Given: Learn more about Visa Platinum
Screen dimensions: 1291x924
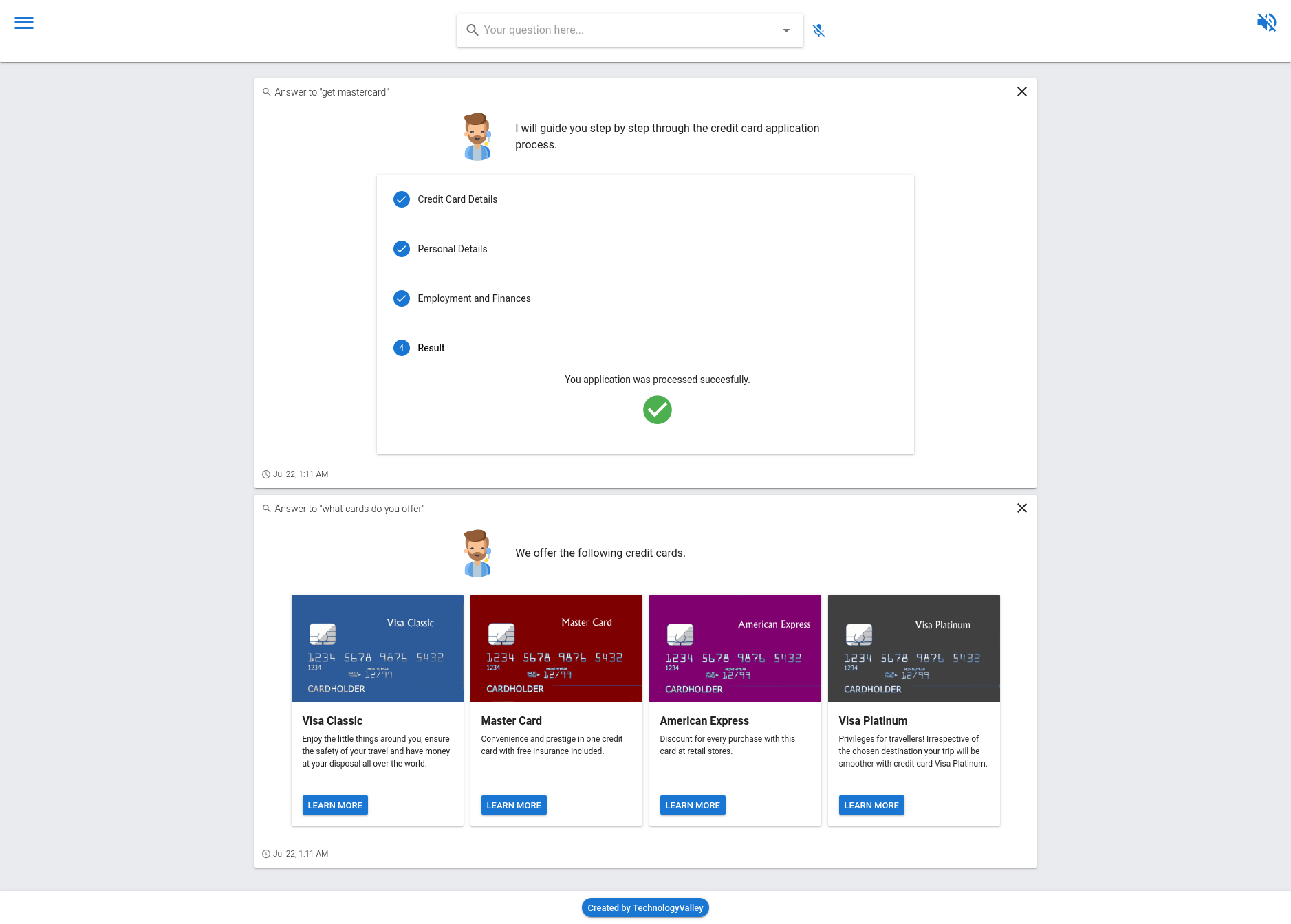Looking at the screenshot, I should click(871, 805).
